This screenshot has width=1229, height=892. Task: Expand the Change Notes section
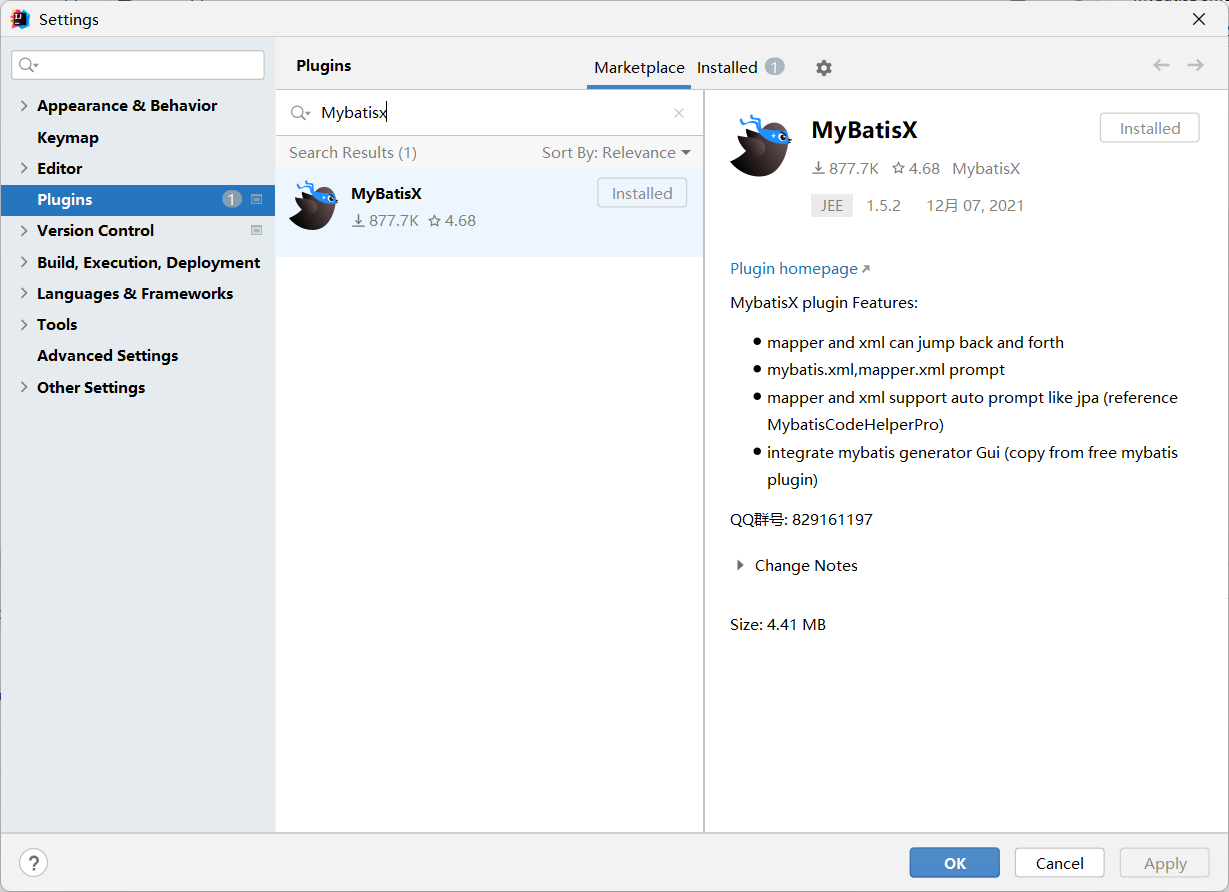click(x=740, y=565)
